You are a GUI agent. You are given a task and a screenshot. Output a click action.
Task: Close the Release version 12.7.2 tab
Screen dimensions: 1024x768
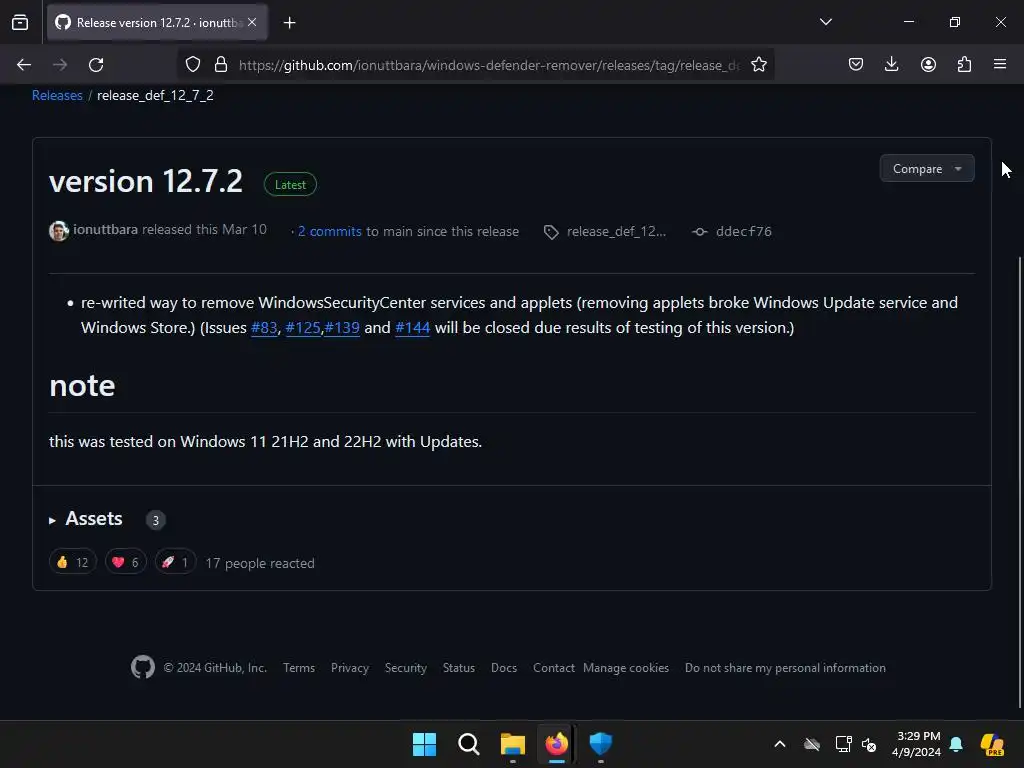point(252,22)
